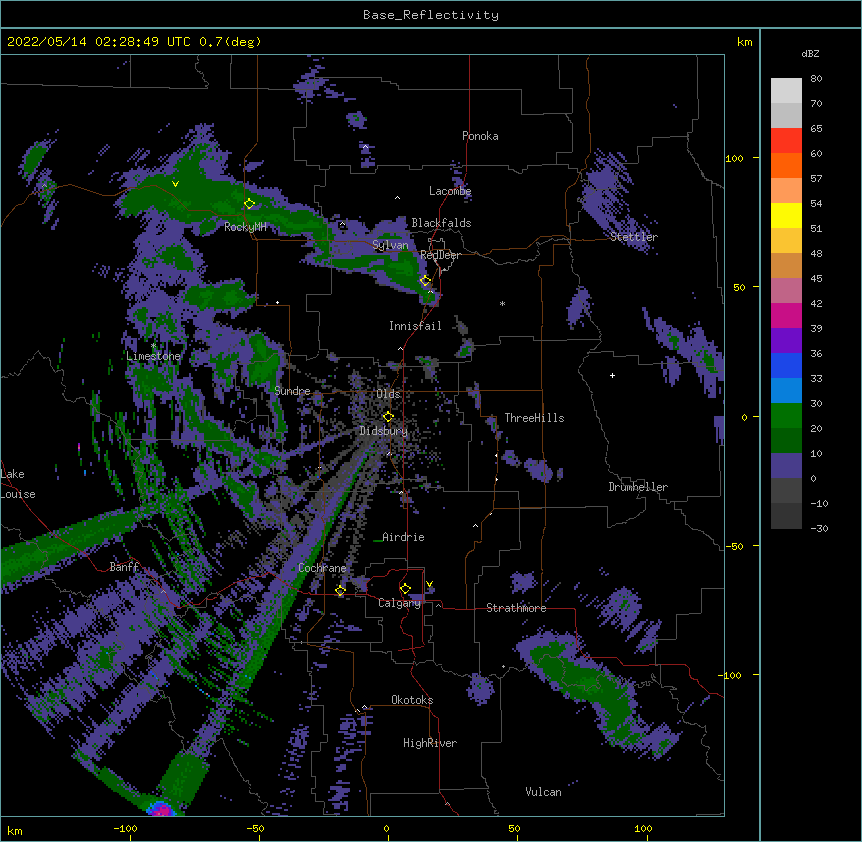The width and height of the screenshot is (862, 842).
Task: Click the 100 tick label on right axis
Action: point(734,158)
